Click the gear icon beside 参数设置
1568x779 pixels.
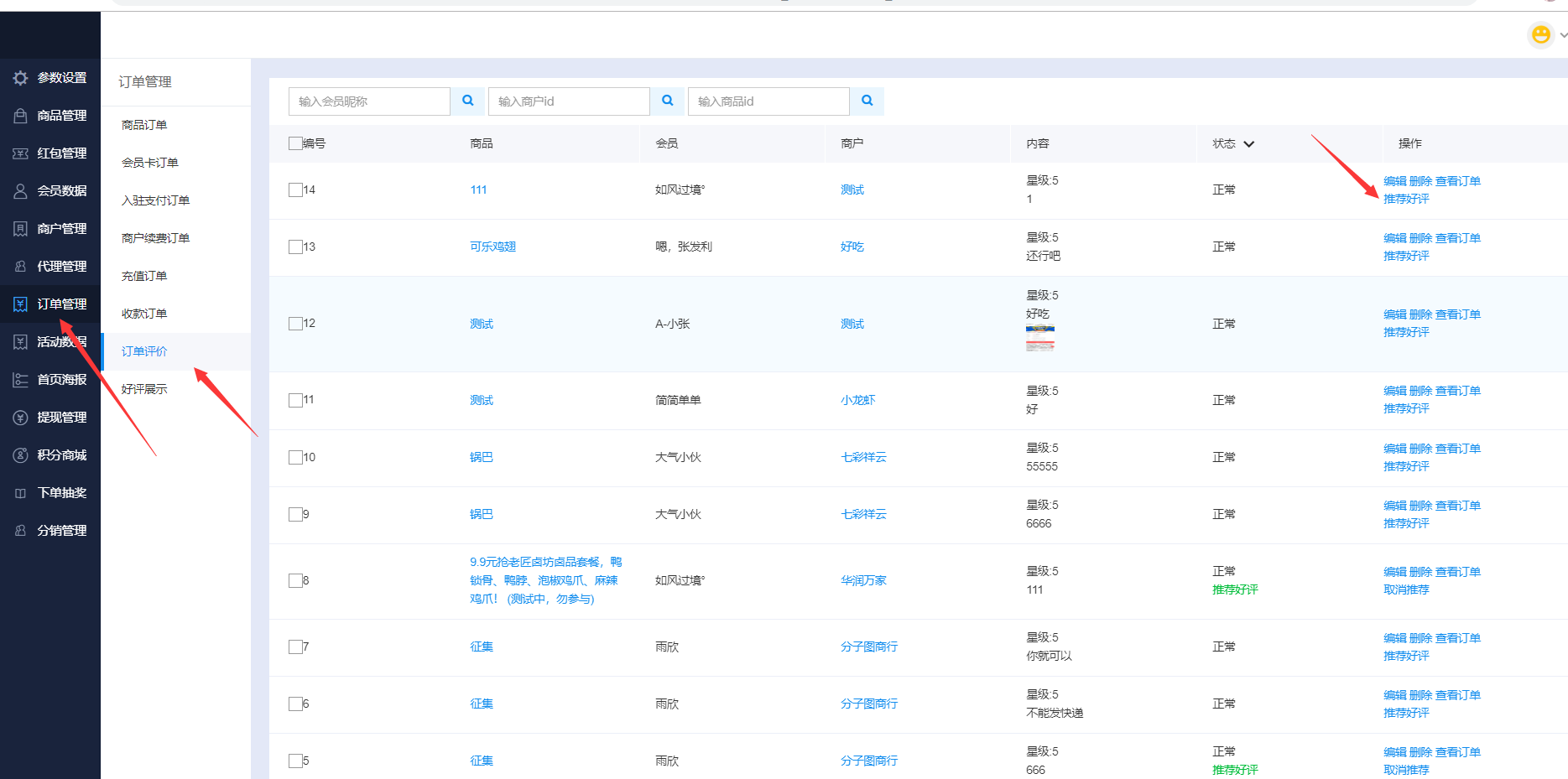pyautogui.click(x=20, y=78)
